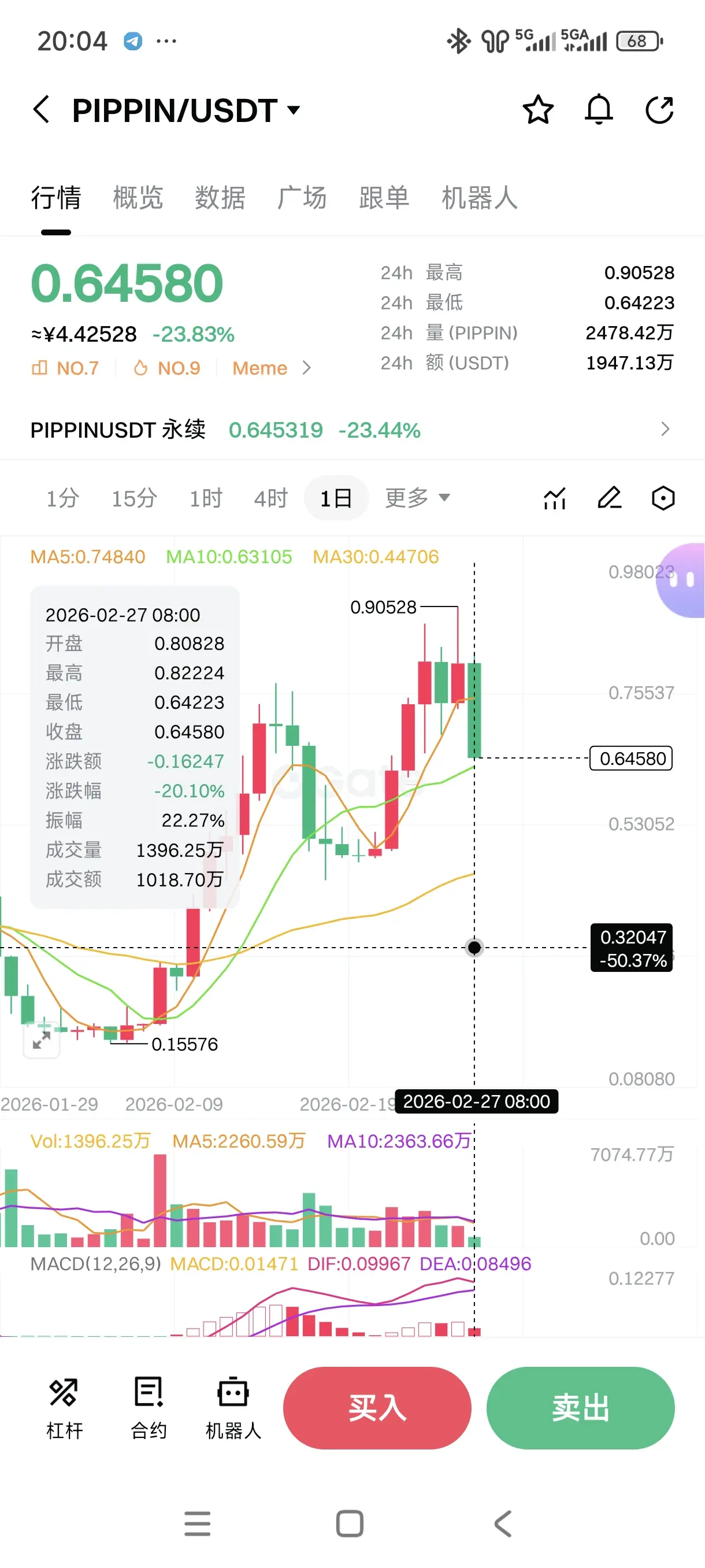This screenshot has width=705, height=1568.
Task: Expand the Meme category chevron
Action: coord(307,368)
